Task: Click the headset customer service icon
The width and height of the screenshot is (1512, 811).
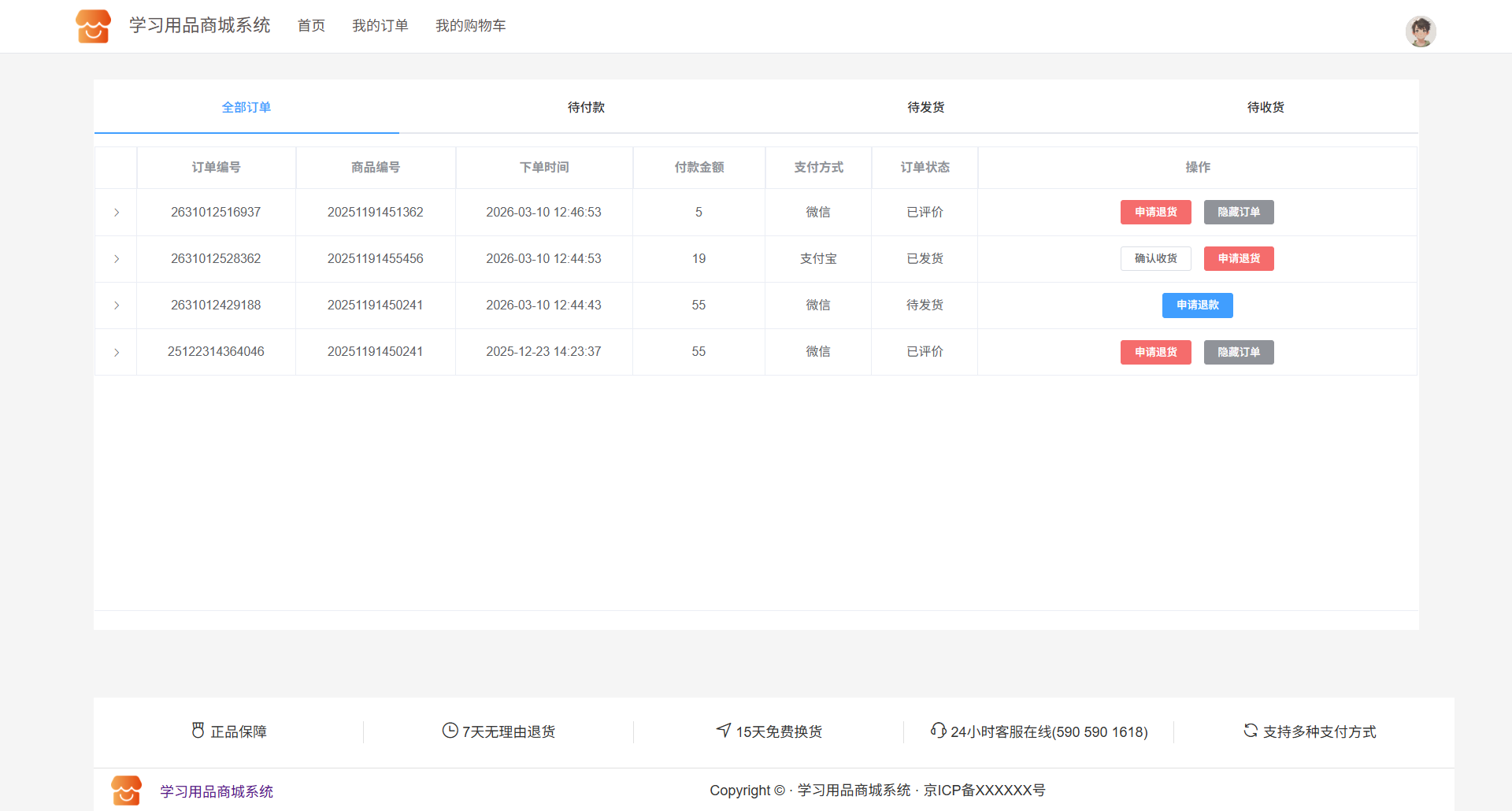Action: click(938, 731)
